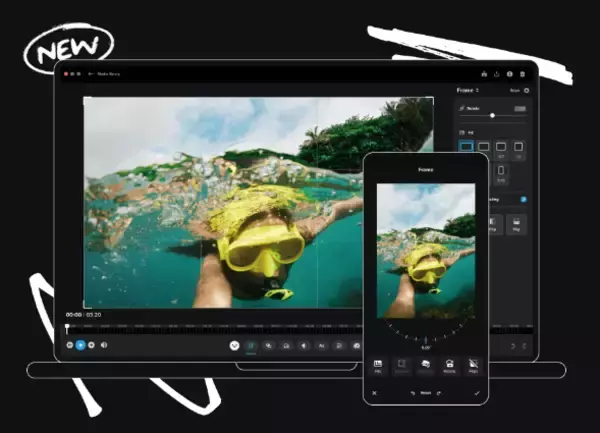
Task: Open the Aa text tool in laptop toolbar
Action: pos(321,346)
